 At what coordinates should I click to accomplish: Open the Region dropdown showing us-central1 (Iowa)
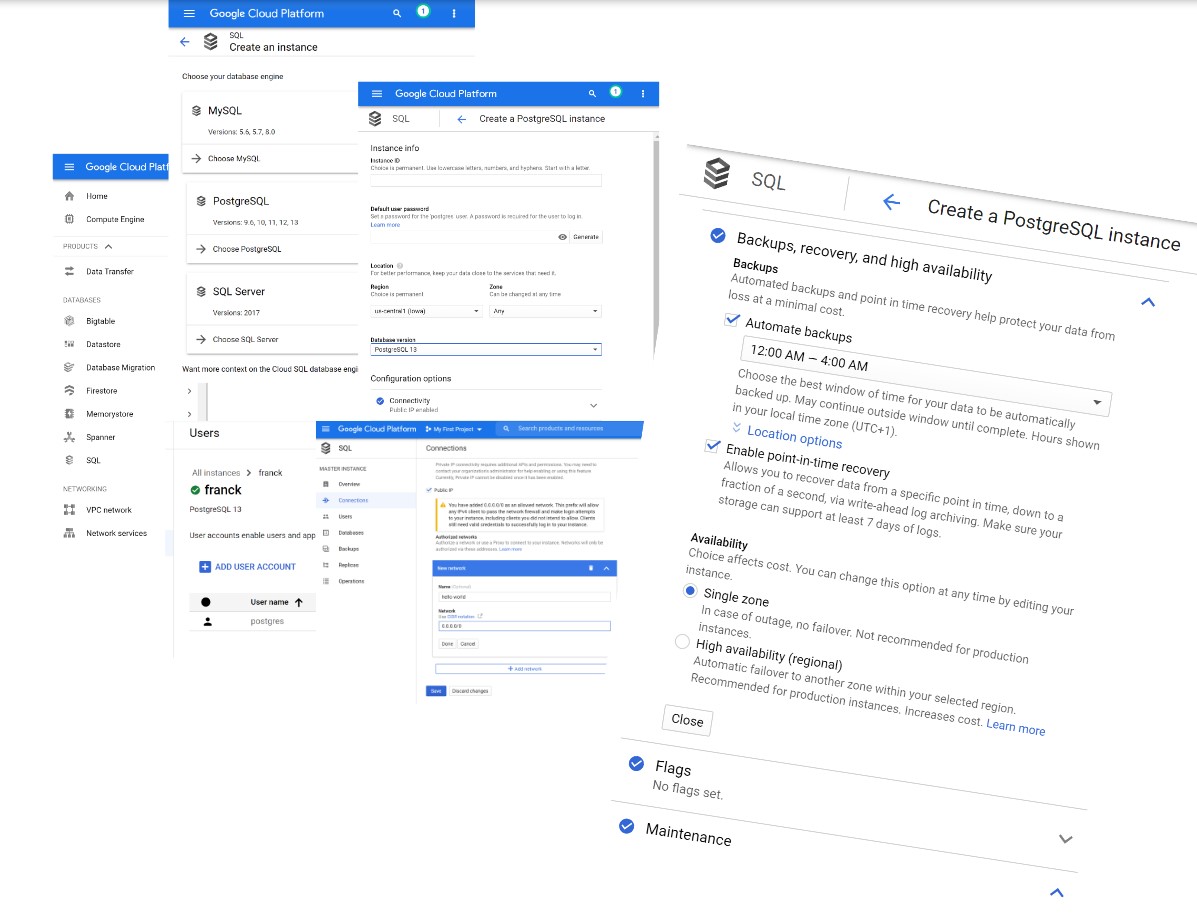click(426, 311)
